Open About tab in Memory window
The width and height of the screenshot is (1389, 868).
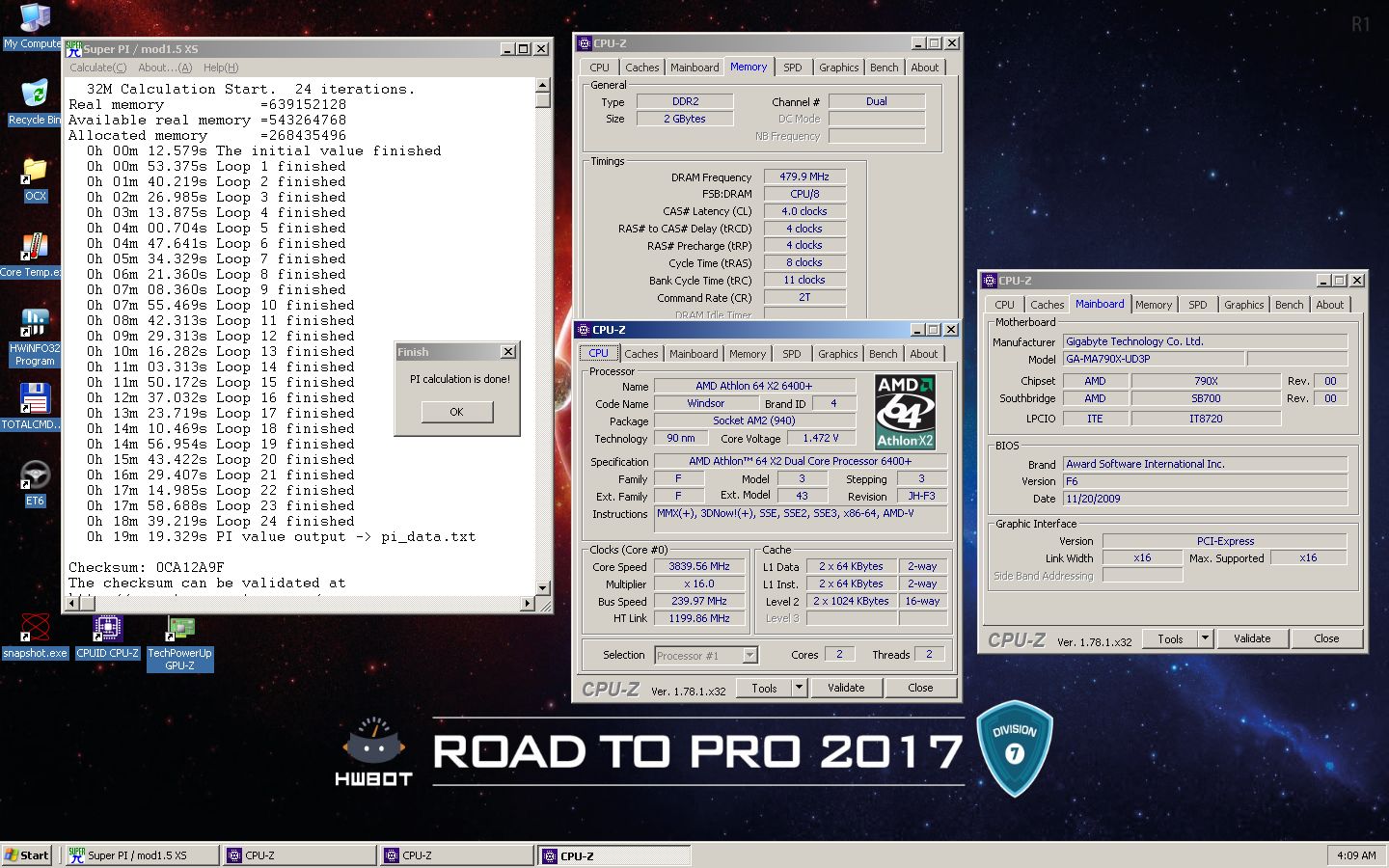pos(925,68)
